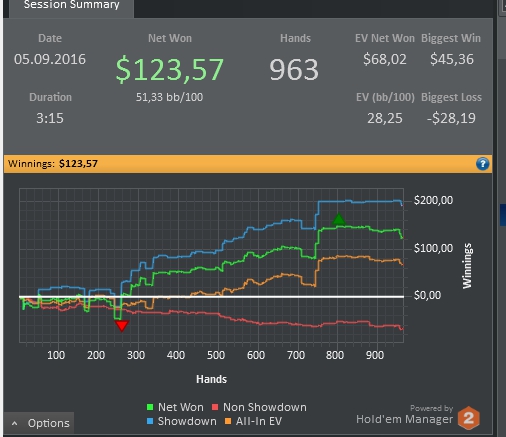Click the red biggest loss triangle marker
The height and width of the screenshot is (437, 506).
122,326
